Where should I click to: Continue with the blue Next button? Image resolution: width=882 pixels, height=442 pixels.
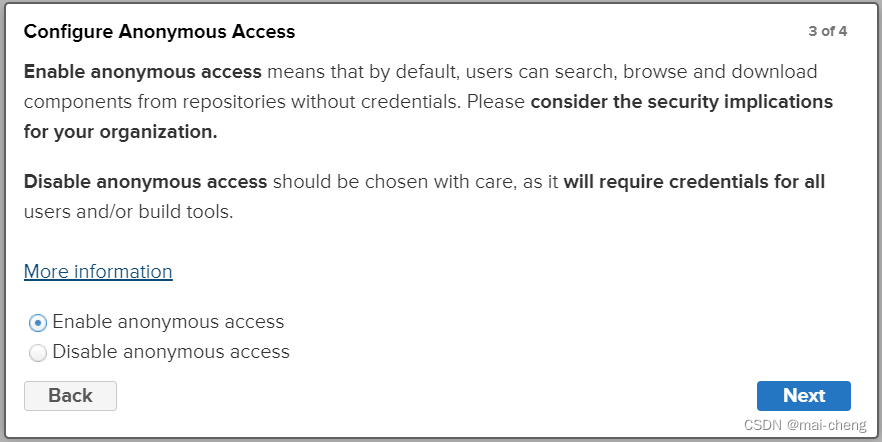[x=804, y=396]
